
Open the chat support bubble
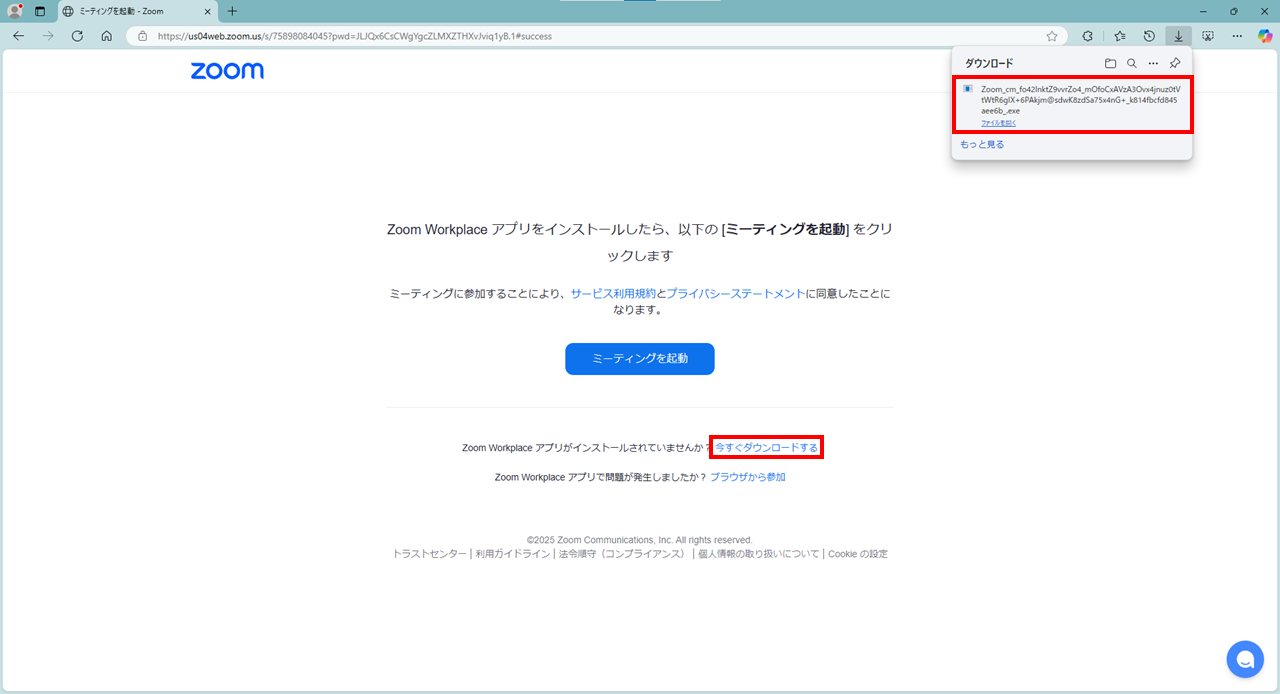tap(1245, 659)
